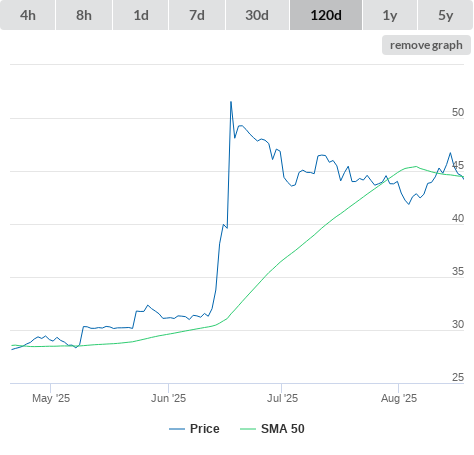Select the 4h time range tab
The height and width of the screenshot is (455, 474).
28,15
